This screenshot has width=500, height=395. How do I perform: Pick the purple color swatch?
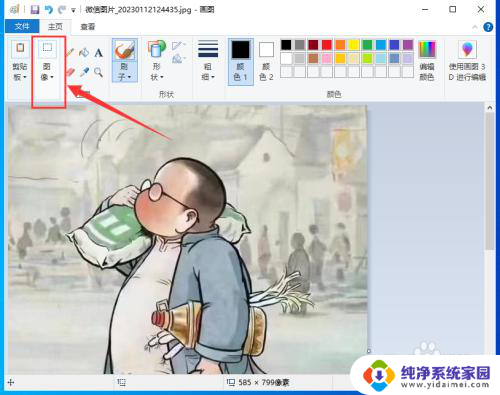[x=408, y=45]
